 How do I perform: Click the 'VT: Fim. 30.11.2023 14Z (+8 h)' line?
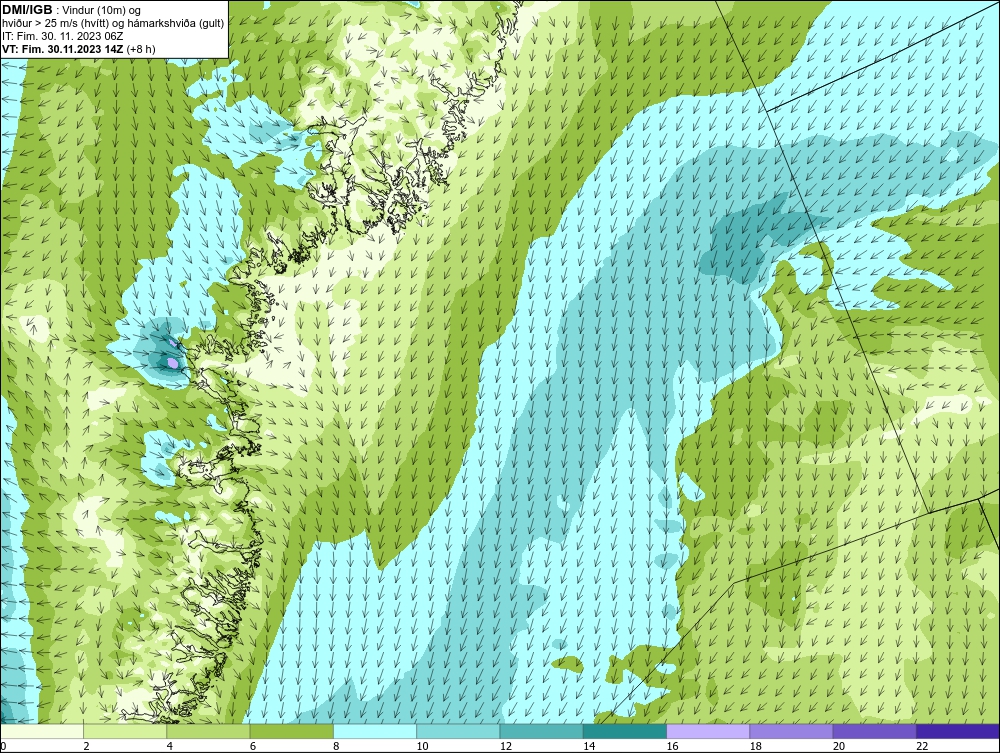coord(78,48)
